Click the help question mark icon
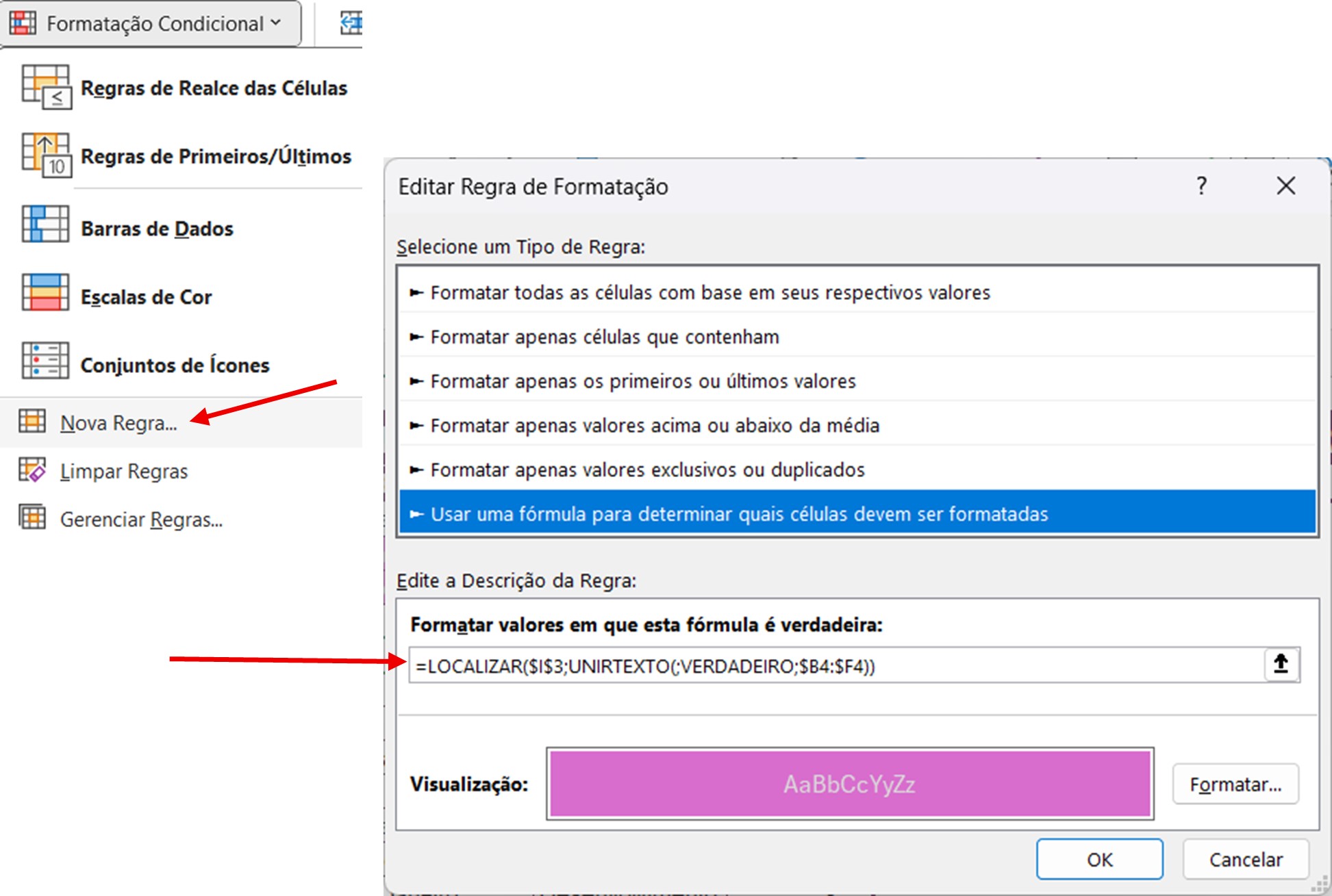Image resolution: width=1332 pixels, height=896 pixels. tap(1201, 185)
